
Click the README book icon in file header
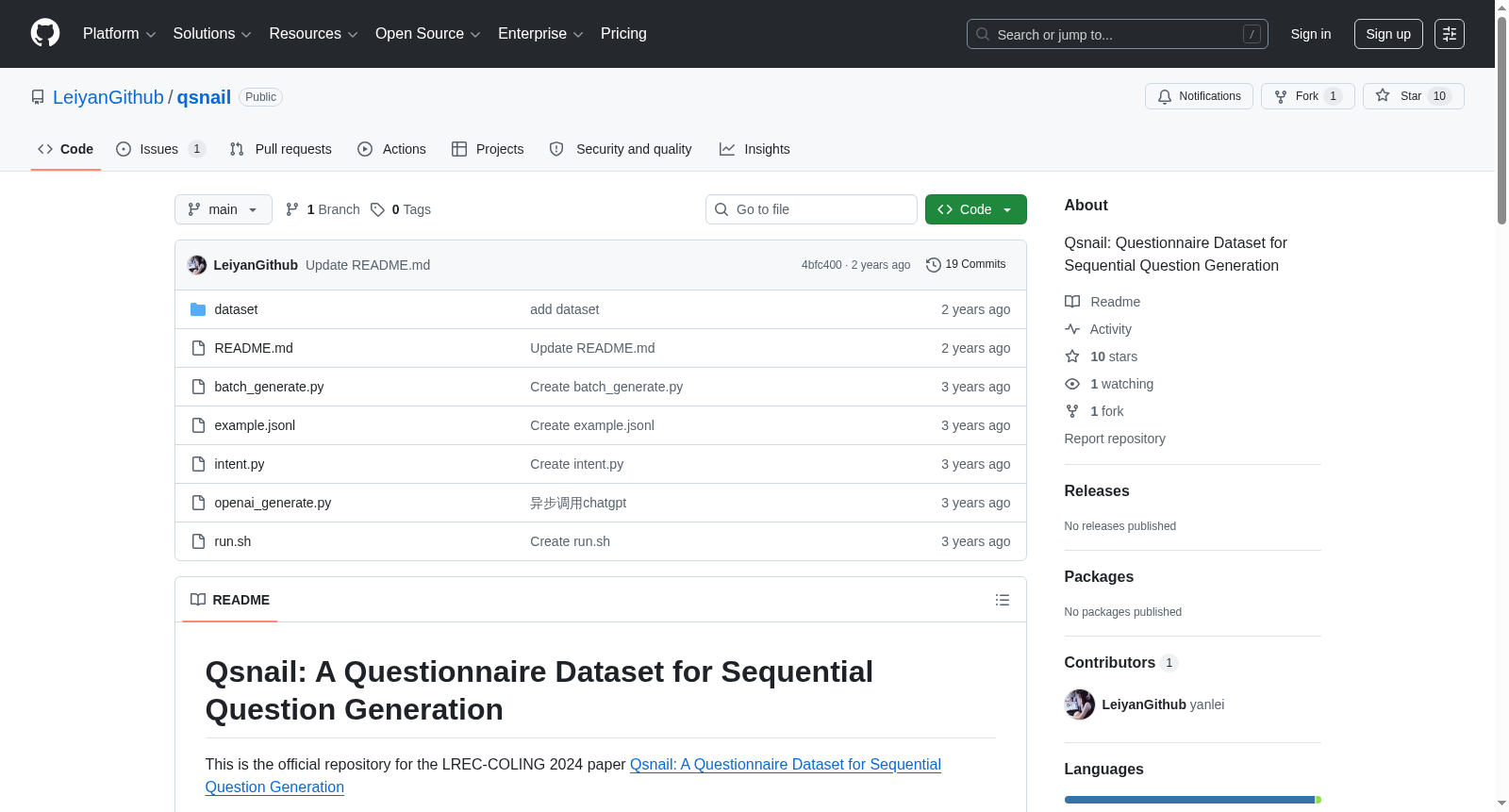[198, 600]
